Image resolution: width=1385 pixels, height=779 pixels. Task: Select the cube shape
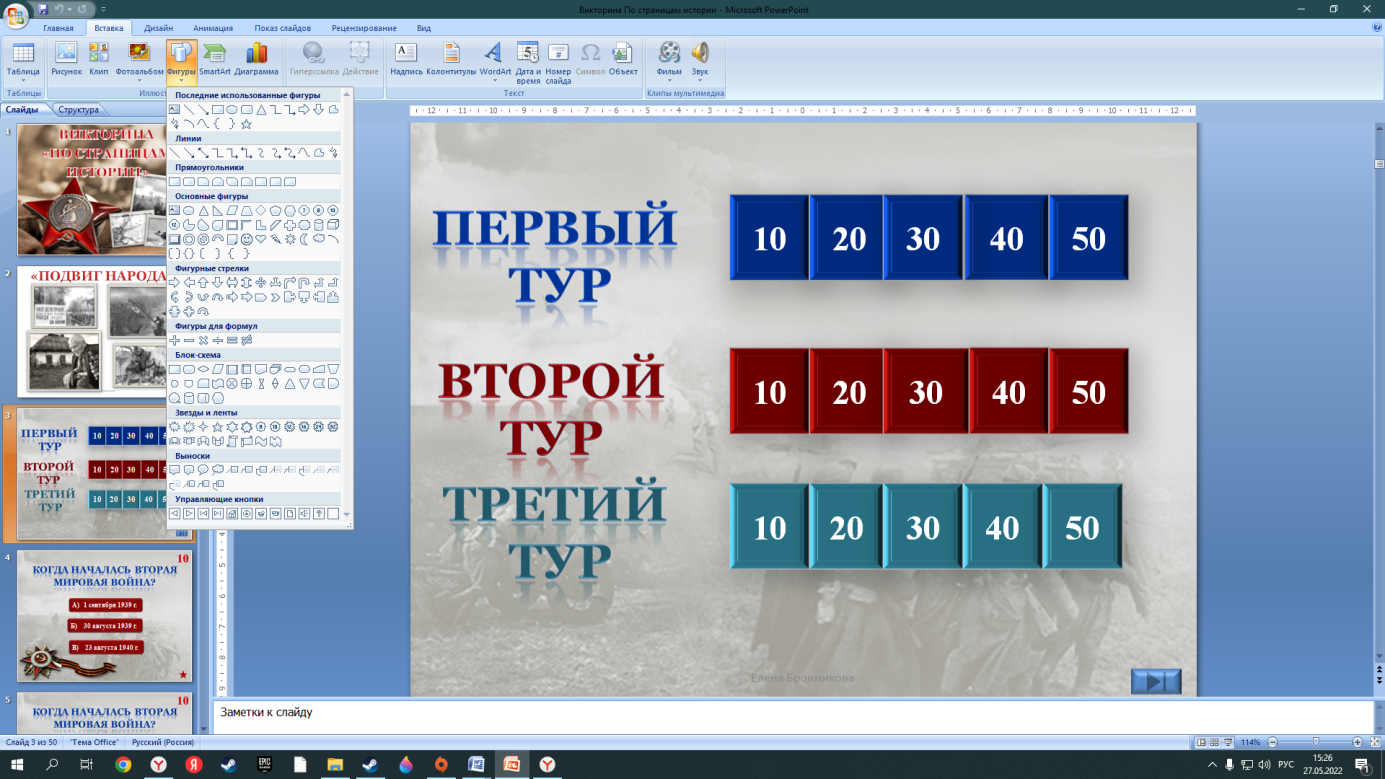coord(333,225)
